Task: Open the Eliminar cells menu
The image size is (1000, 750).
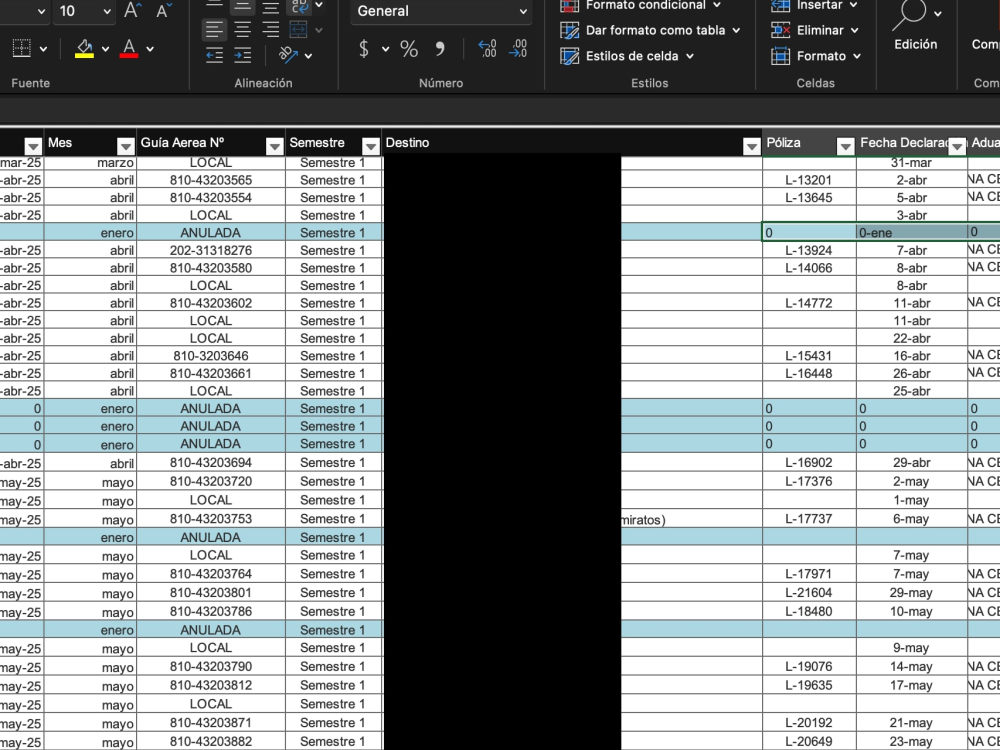Action: pos(815,30)
